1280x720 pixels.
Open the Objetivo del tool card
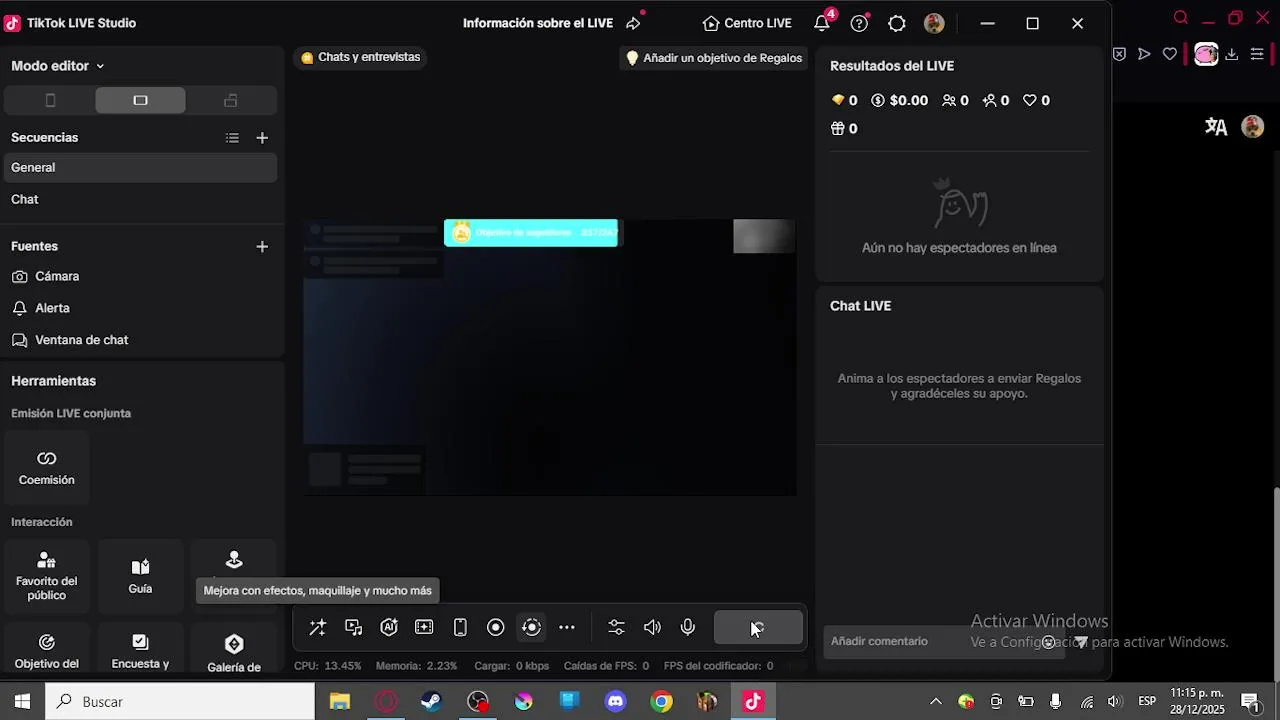click(47, 650)
